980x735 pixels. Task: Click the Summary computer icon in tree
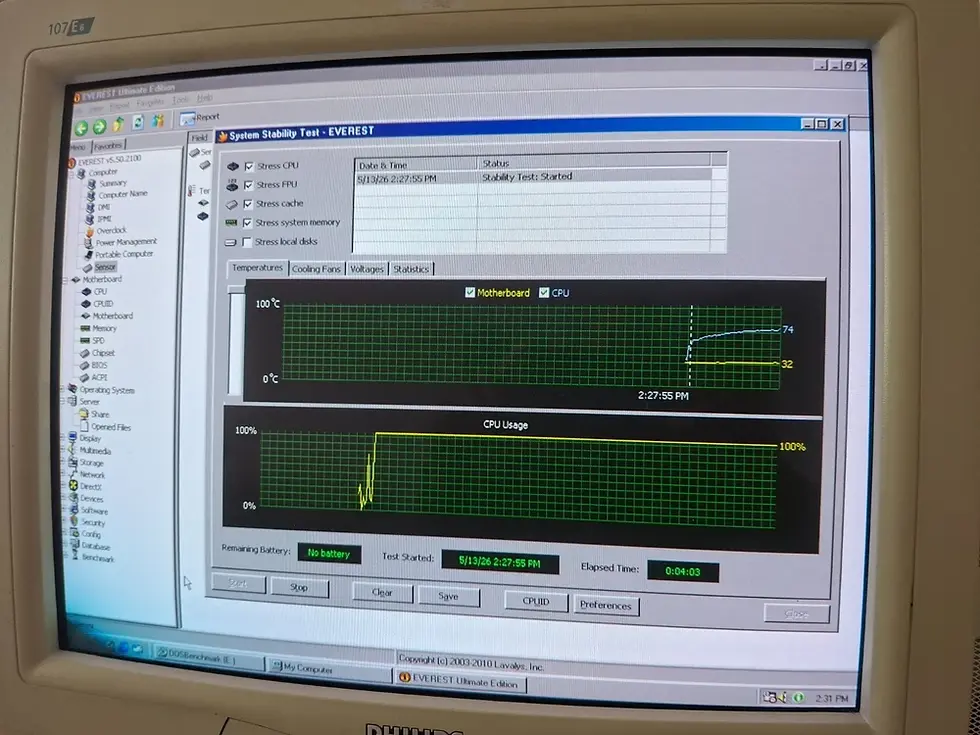pyautogui.click(x=91, y=184)
